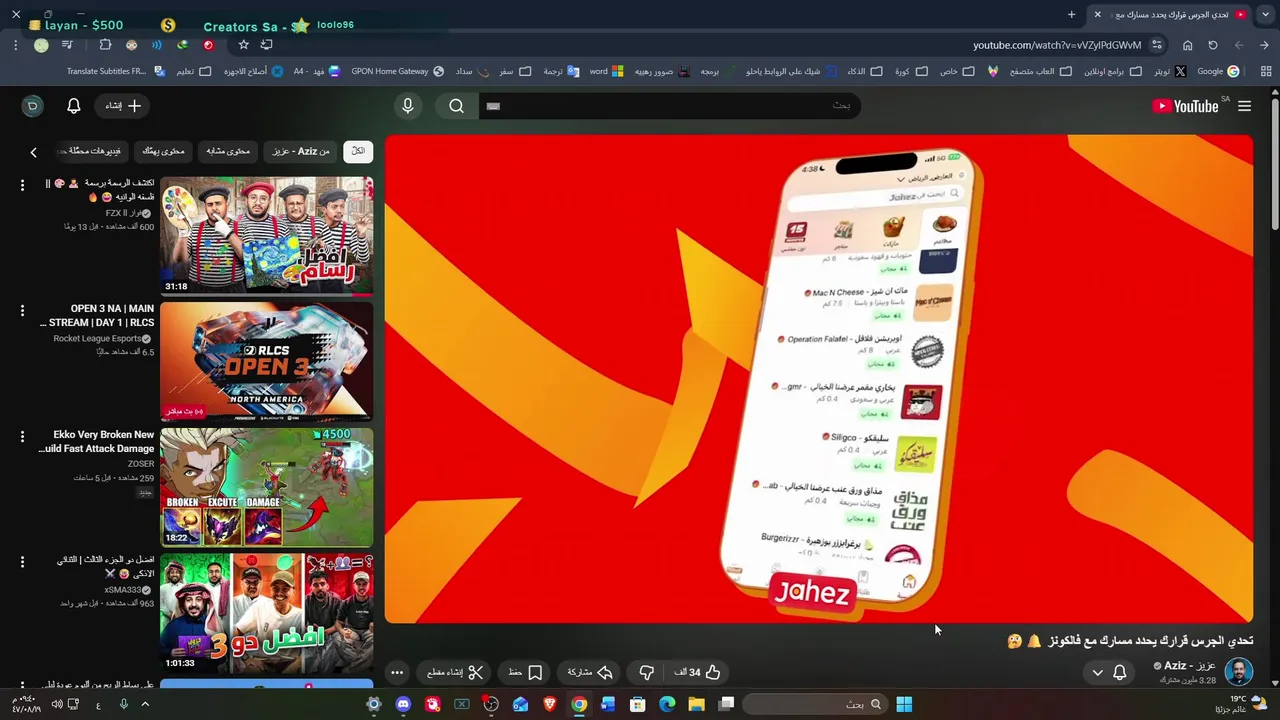Open Aziz channel avatar
This screenshot has width=1280, height=720.
click(x=1238, y=672)
